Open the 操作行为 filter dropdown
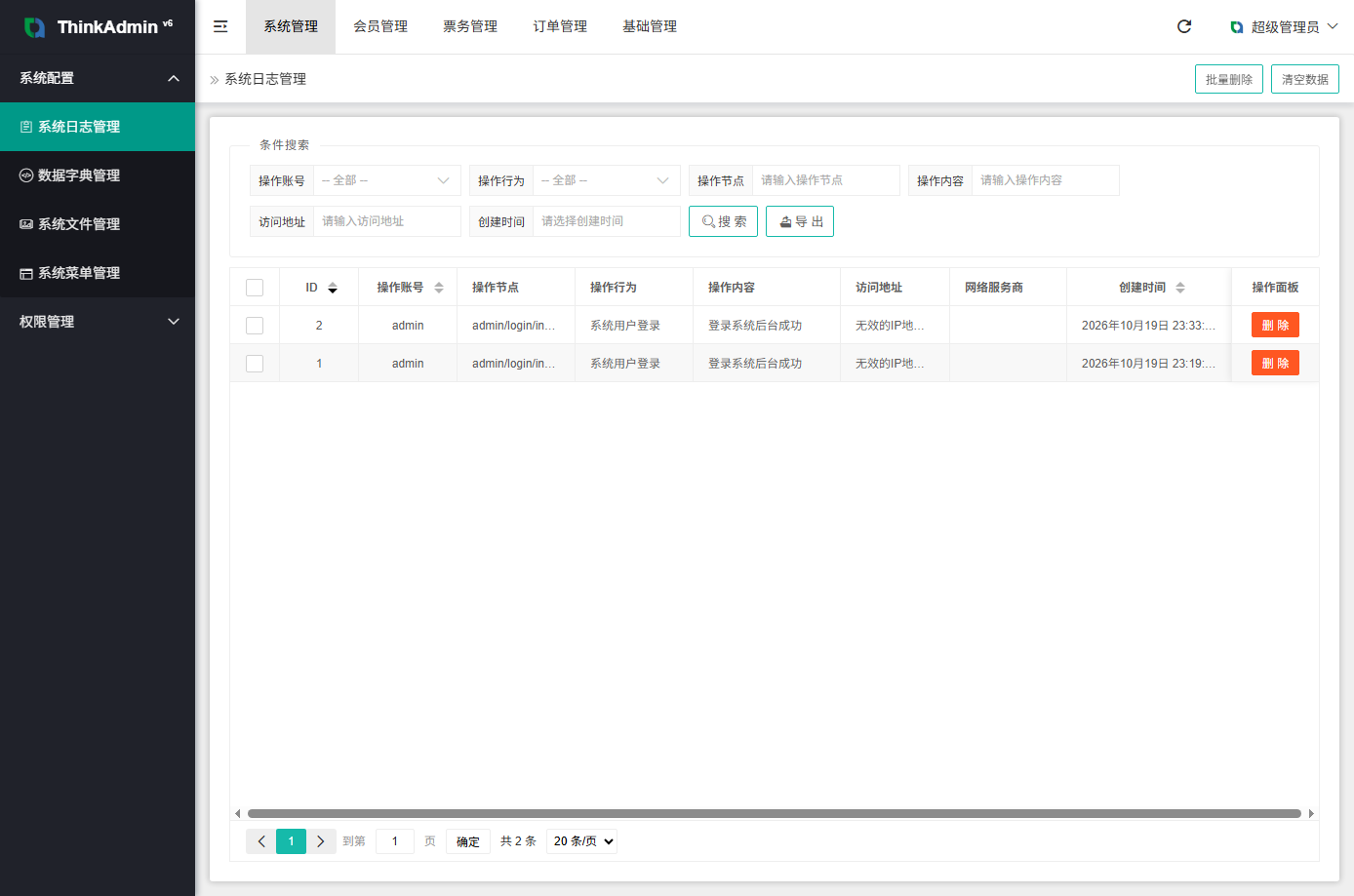 (607, 180)
